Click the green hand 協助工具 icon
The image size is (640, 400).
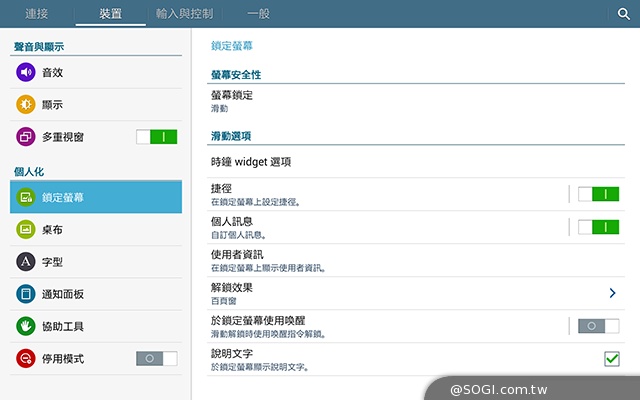(x=26, y=326)
